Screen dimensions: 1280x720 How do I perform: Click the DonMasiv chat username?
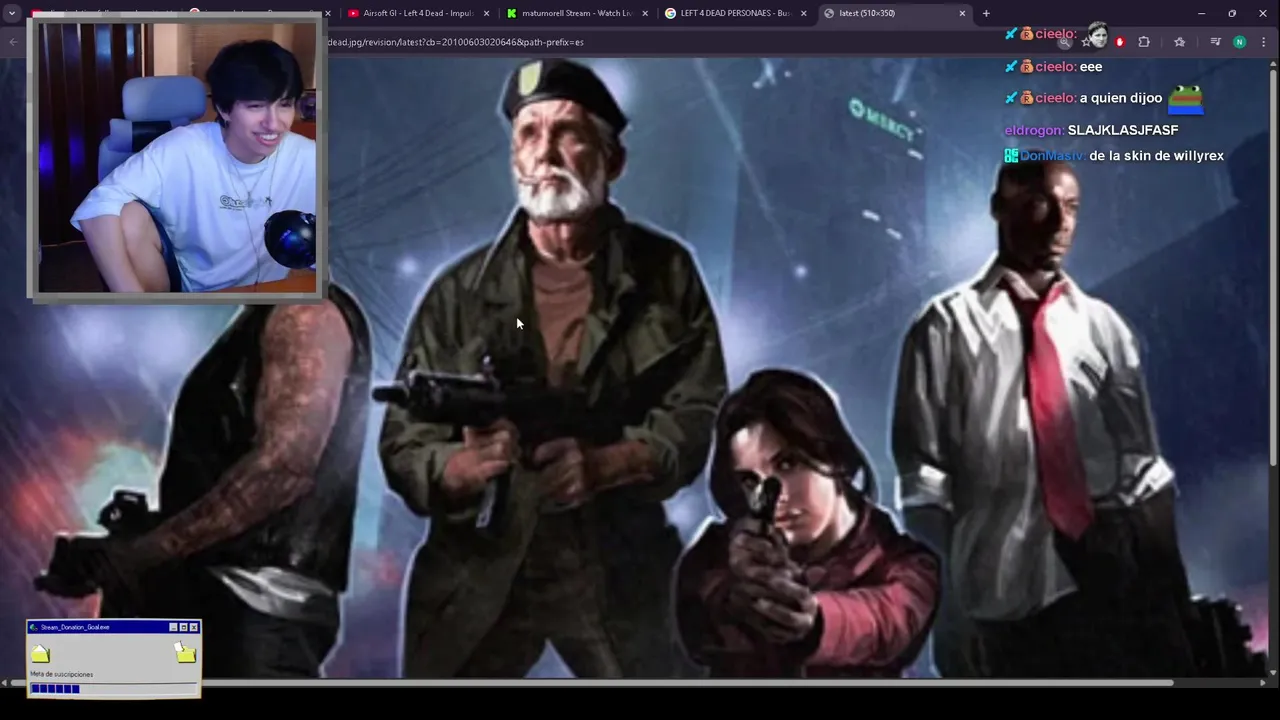[1052, 155]
